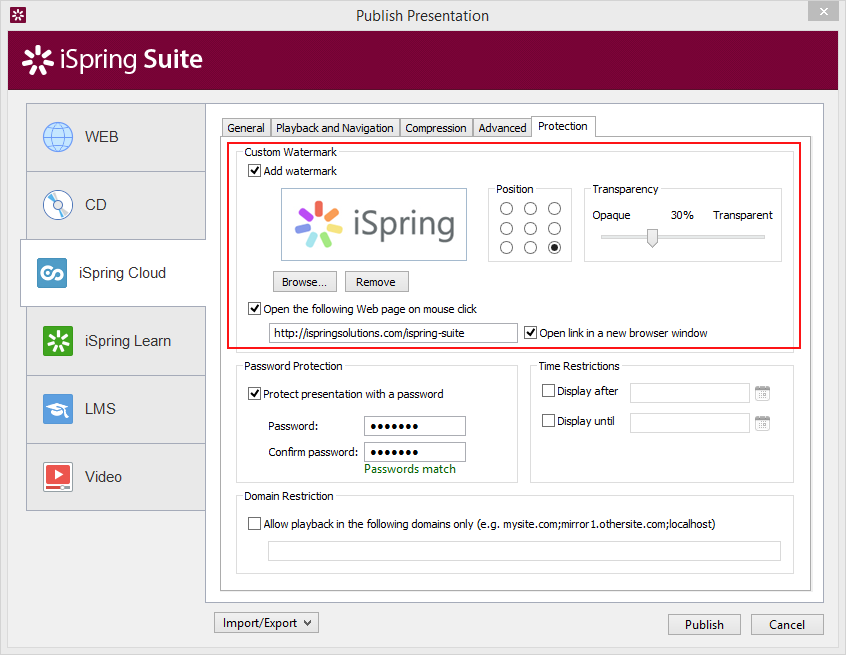This screenshot has width=846, height=655.
Task: Click the Publish button
Action: [x=704, y=624]
